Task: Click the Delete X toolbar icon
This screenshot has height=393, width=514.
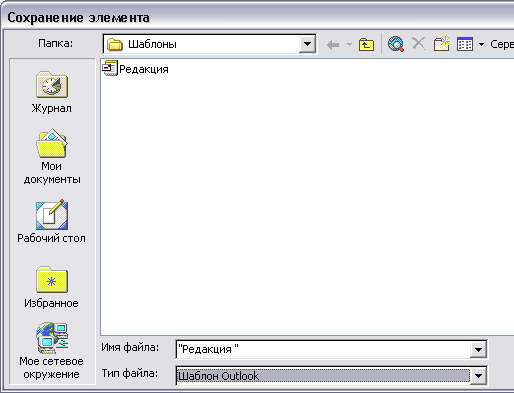Action: [418, 44]
